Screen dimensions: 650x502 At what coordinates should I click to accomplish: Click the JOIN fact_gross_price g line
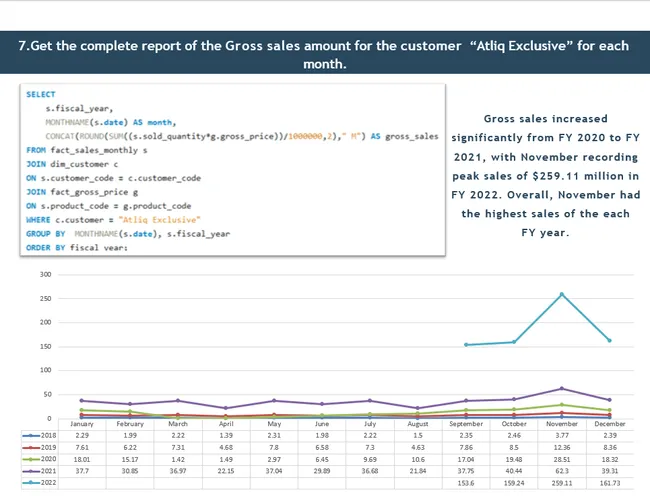coord(82,192)
